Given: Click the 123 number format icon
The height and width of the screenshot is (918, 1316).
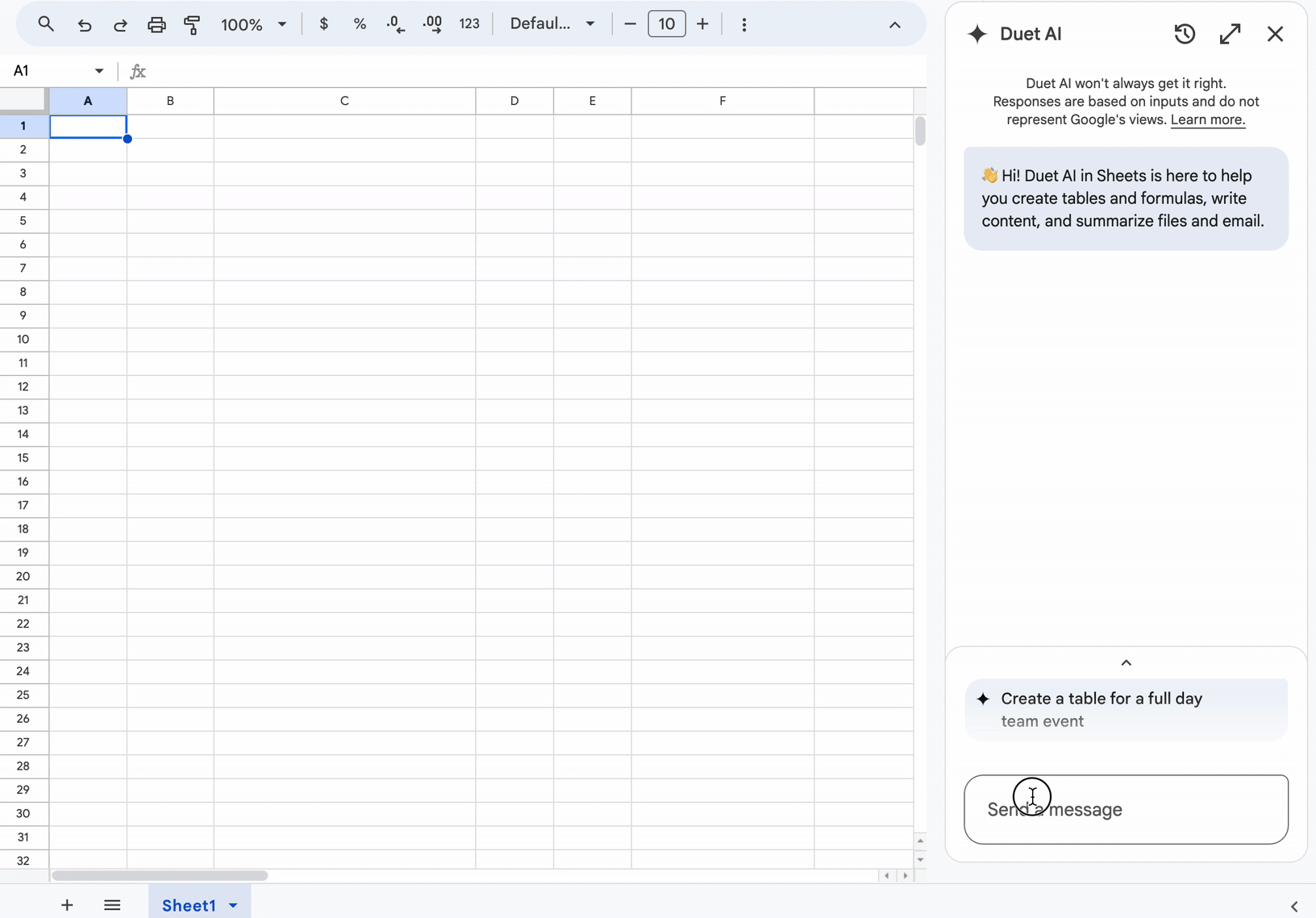Looking at the screenshot, I should click(x=470, y=23).
